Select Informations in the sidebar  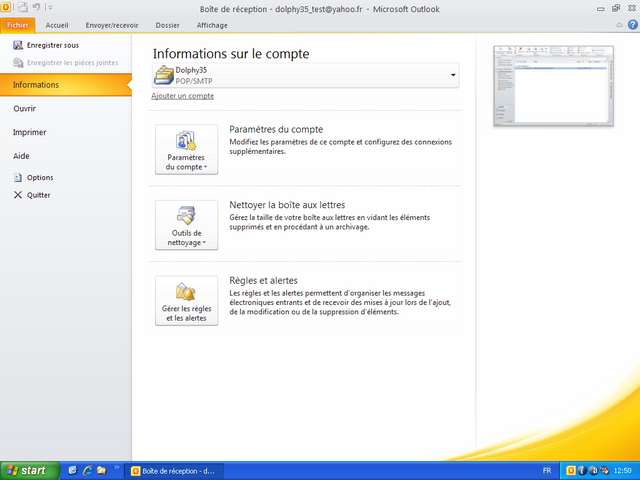(x=66, y=85)
